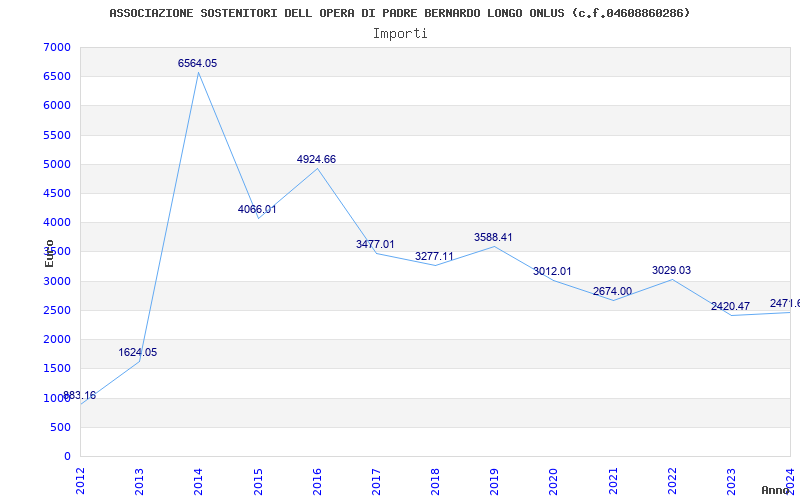Viewport: 800px width, 500px height.
Task: Click the 6564.05 data label for 2014
Action: point(197,63)
